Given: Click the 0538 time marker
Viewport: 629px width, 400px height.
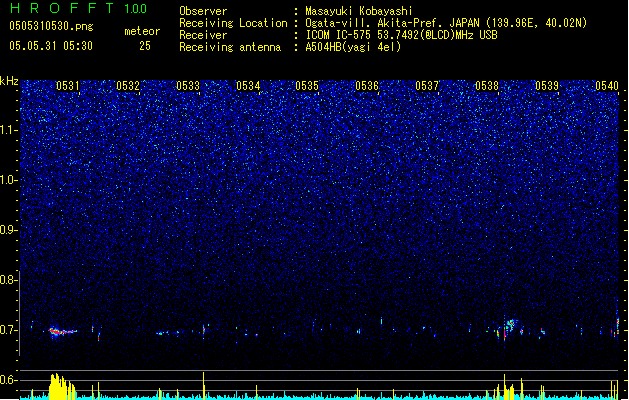Looking at the screenshot, I should (x=487, y=86).
